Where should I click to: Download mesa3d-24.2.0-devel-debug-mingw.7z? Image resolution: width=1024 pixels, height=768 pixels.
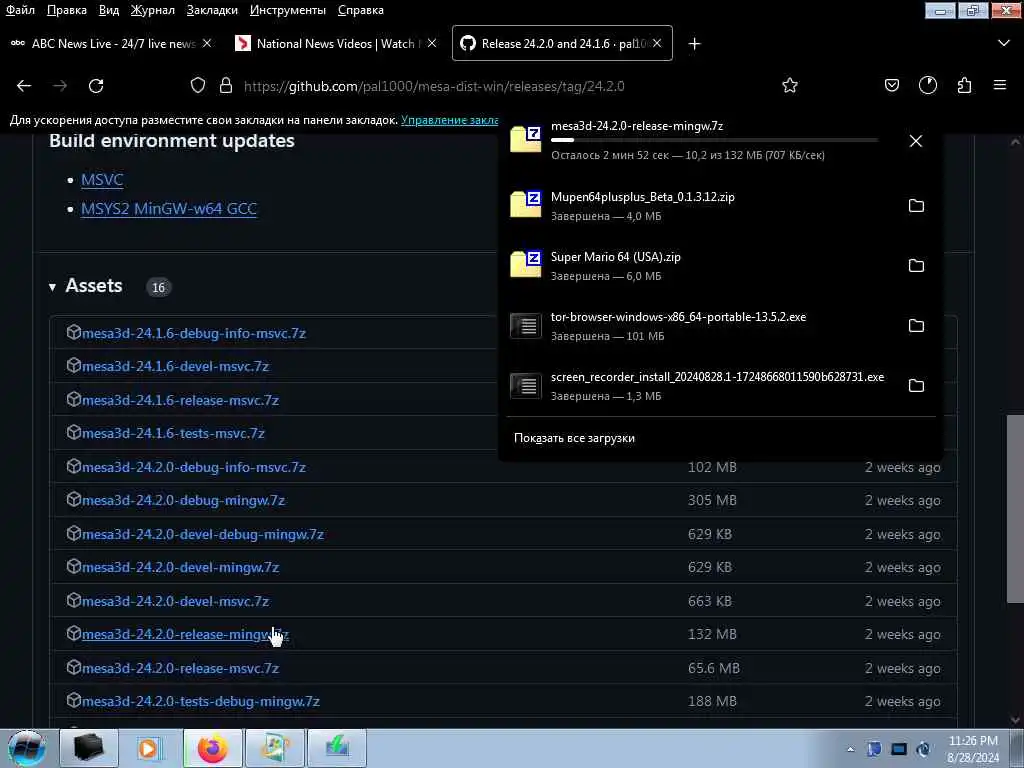(202, 535)
